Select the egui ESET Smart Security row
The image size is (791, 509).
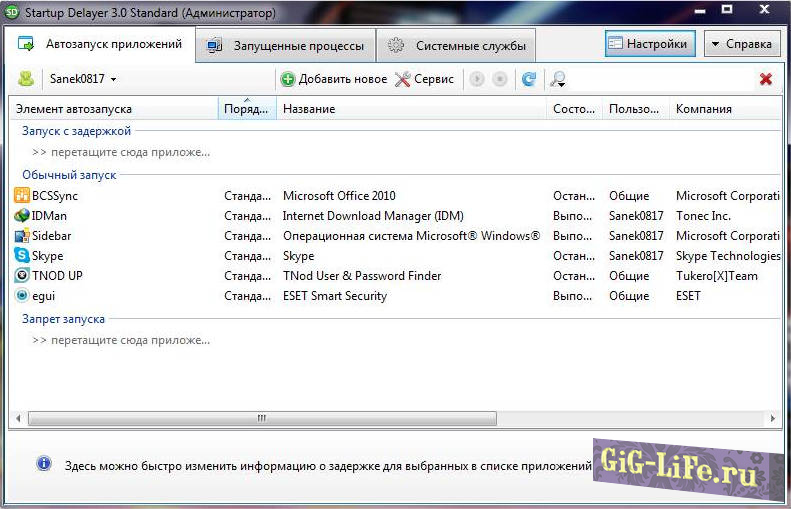click(x=334, y=296)
